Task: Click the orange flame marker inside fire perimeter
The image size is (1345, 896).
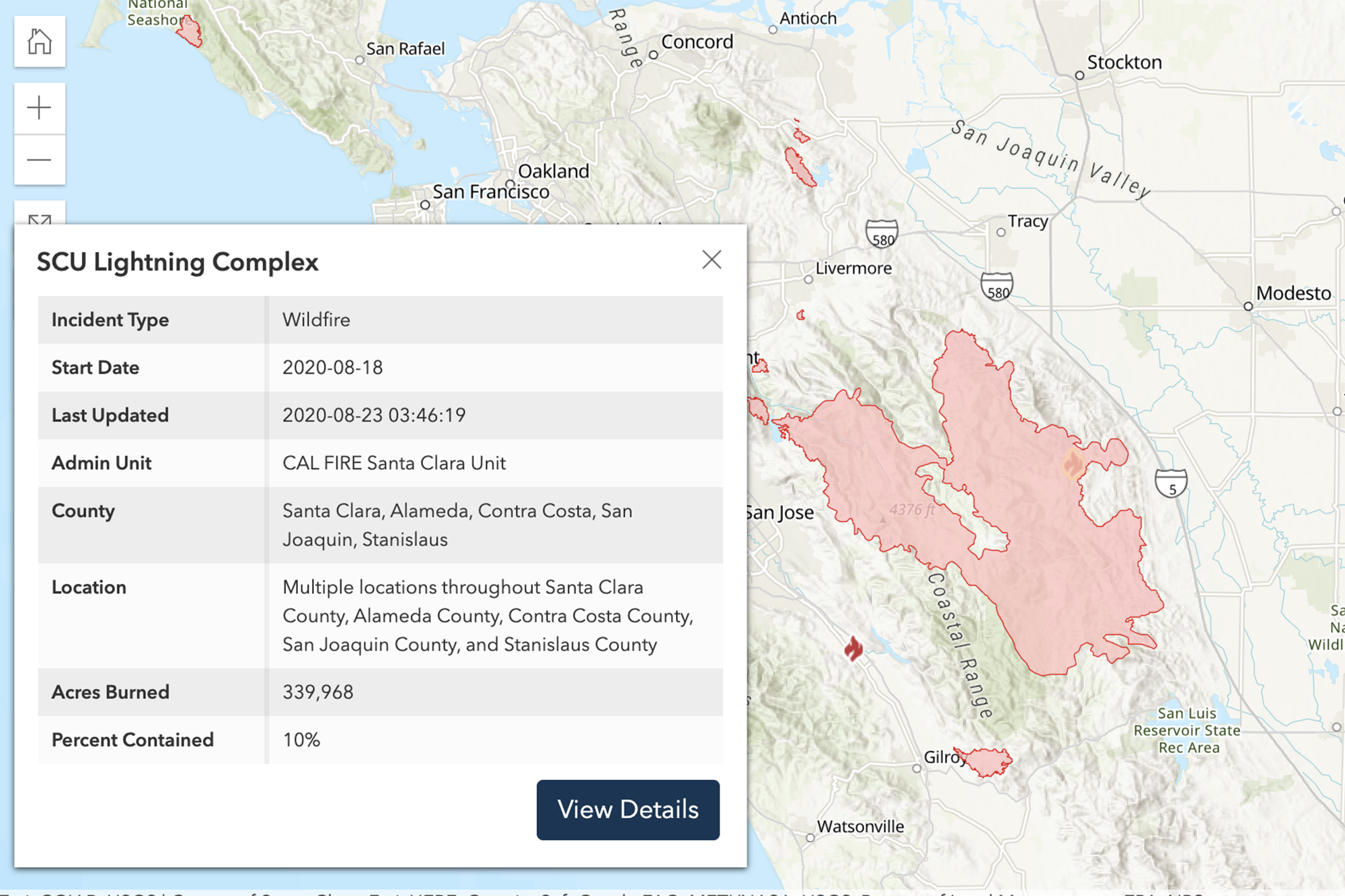Action: [x=1073, y=464]
